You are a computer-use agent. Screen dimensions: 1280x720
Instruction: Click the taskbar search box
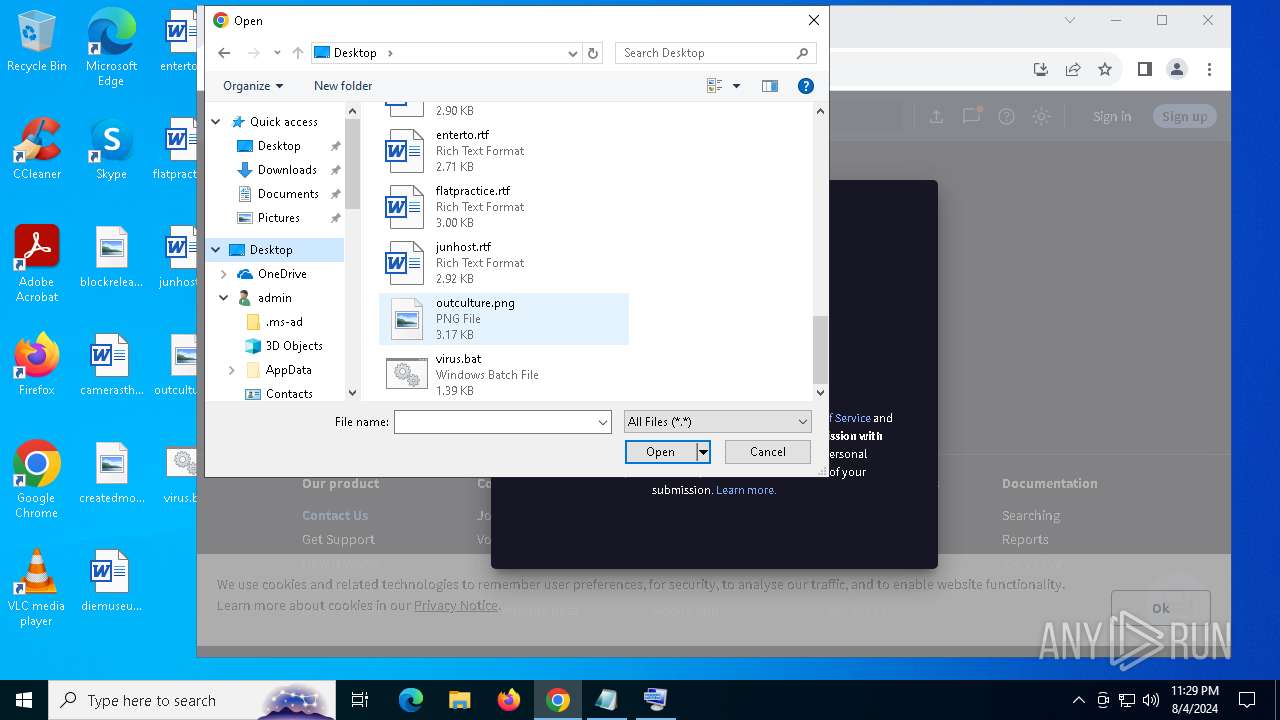coord(192,700)
